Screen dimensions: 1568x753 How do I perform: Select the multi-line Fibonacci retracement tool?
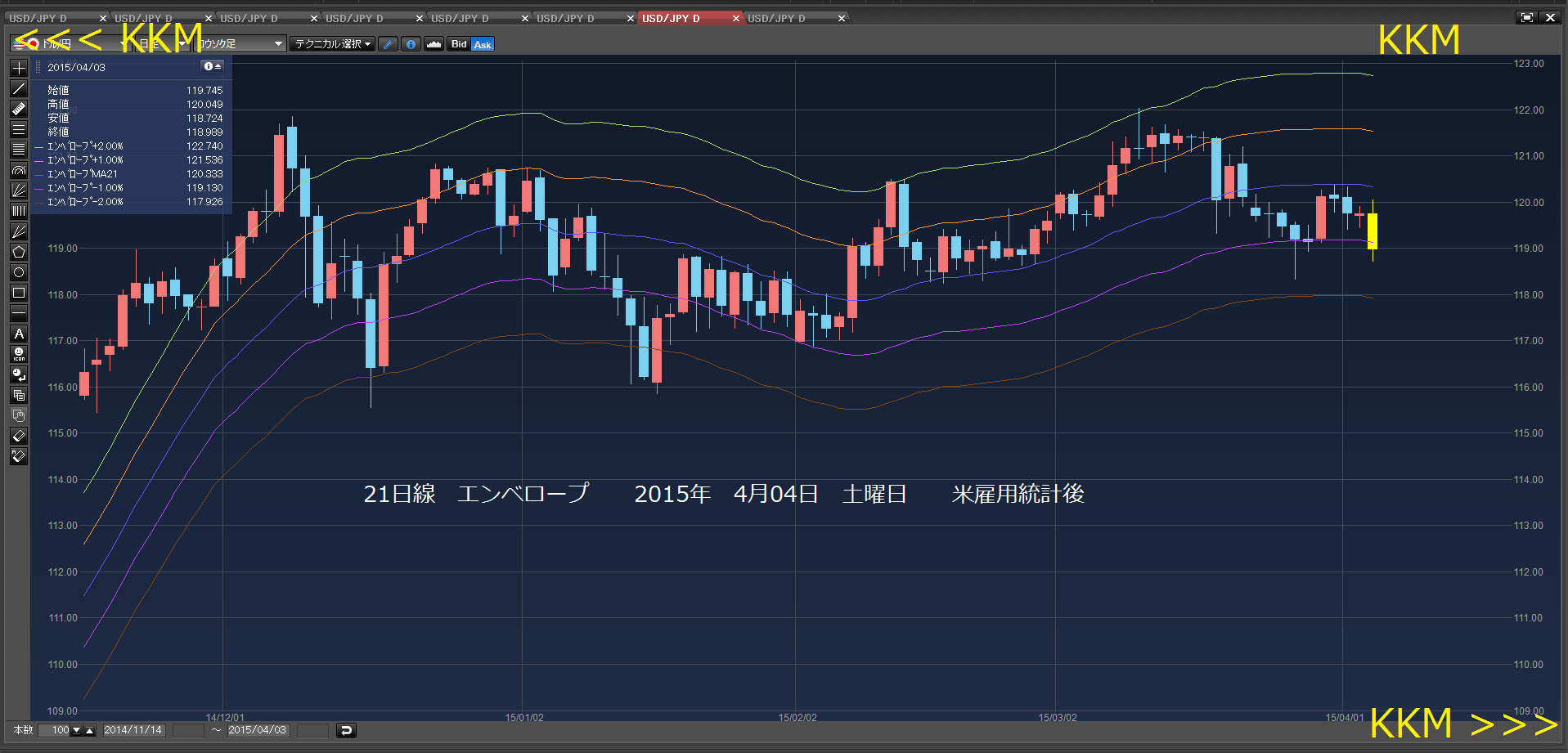click(x=19, y=150)
